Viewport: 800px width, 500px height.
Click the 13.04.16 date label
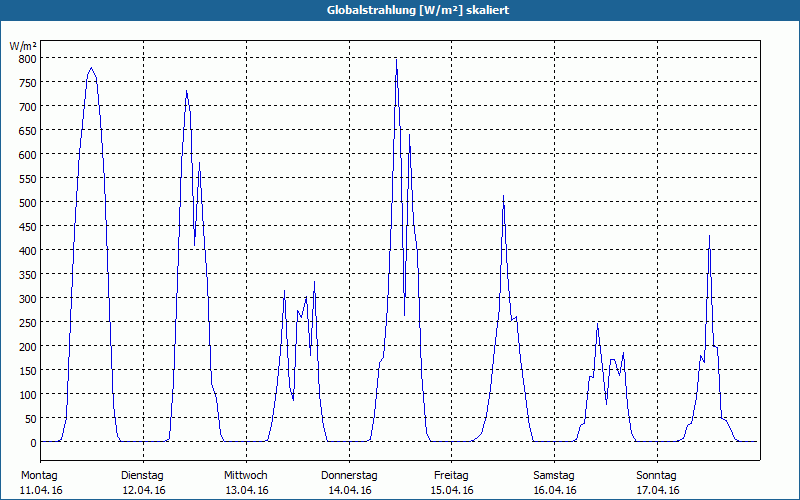[247, 490]
